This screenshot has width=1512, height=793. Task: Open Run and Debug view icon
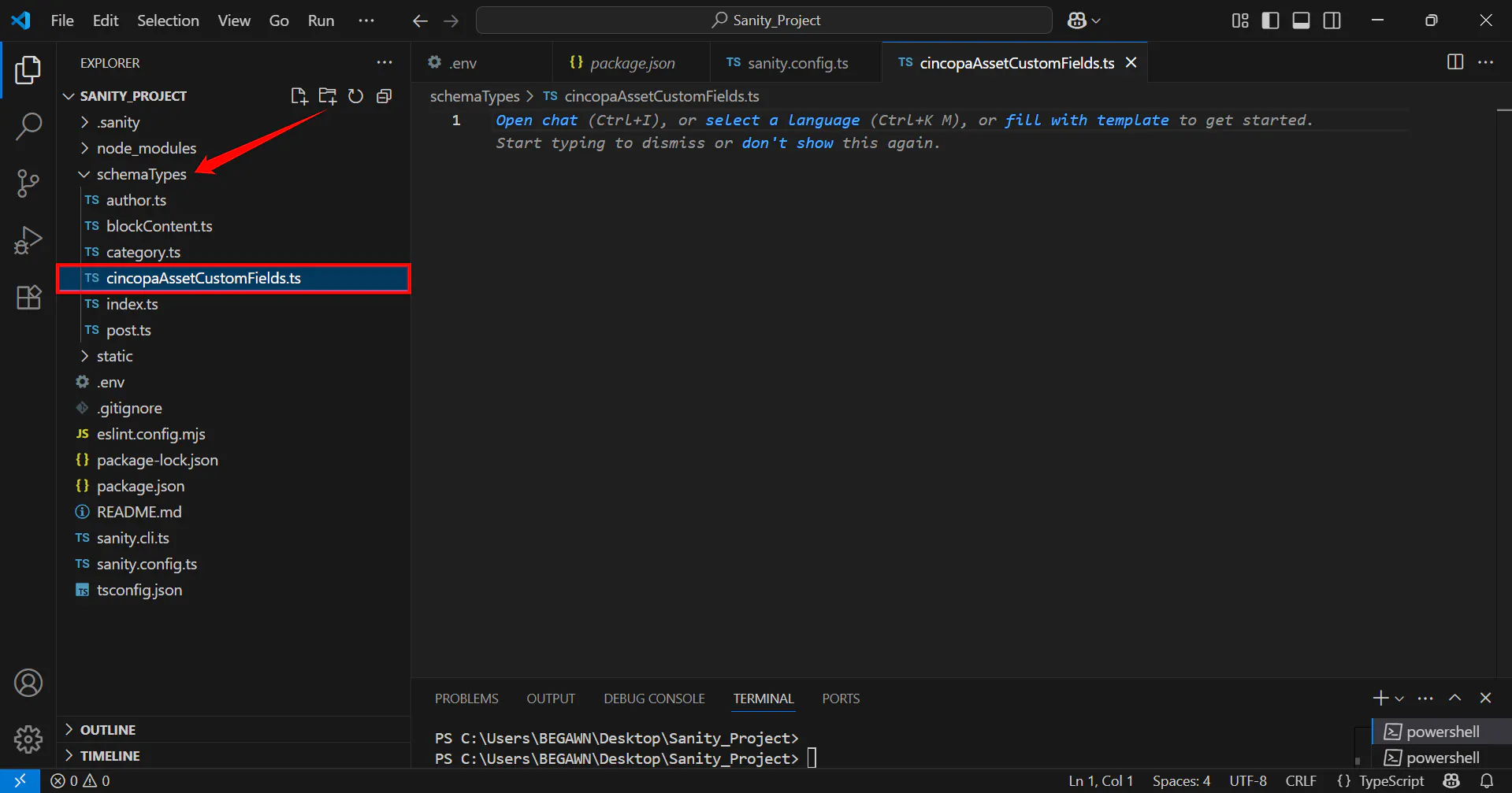click(x=28, y=240)
